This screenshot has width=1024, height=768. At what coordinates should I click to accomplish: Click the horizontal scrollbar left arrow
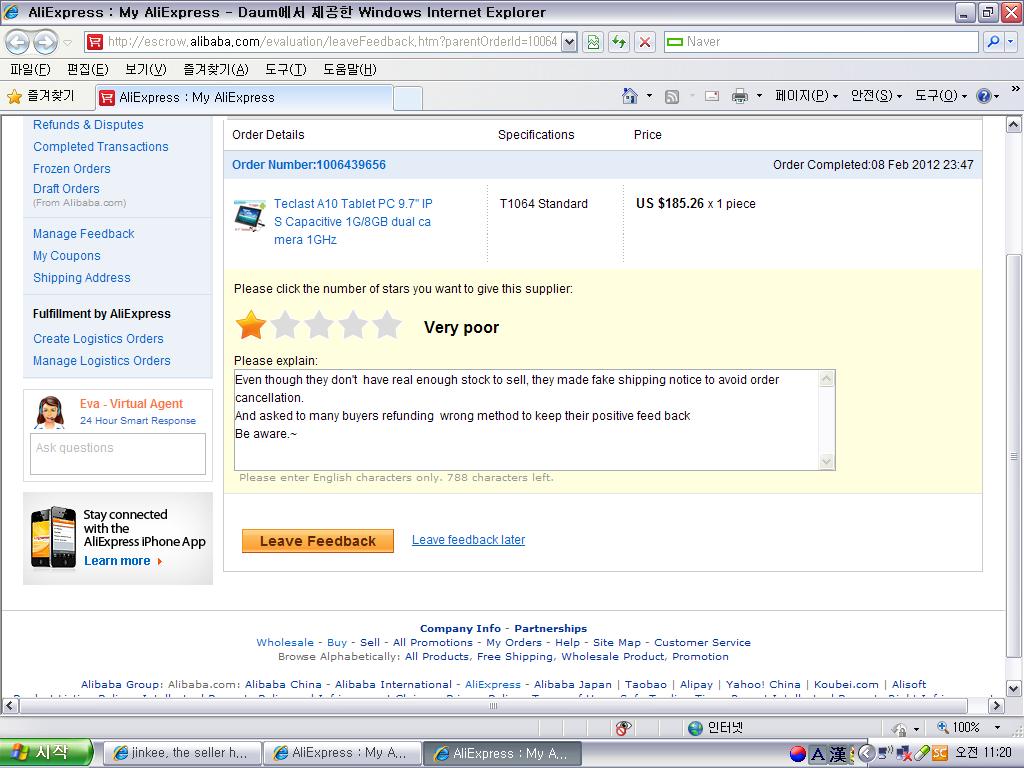tap(10, 705)
